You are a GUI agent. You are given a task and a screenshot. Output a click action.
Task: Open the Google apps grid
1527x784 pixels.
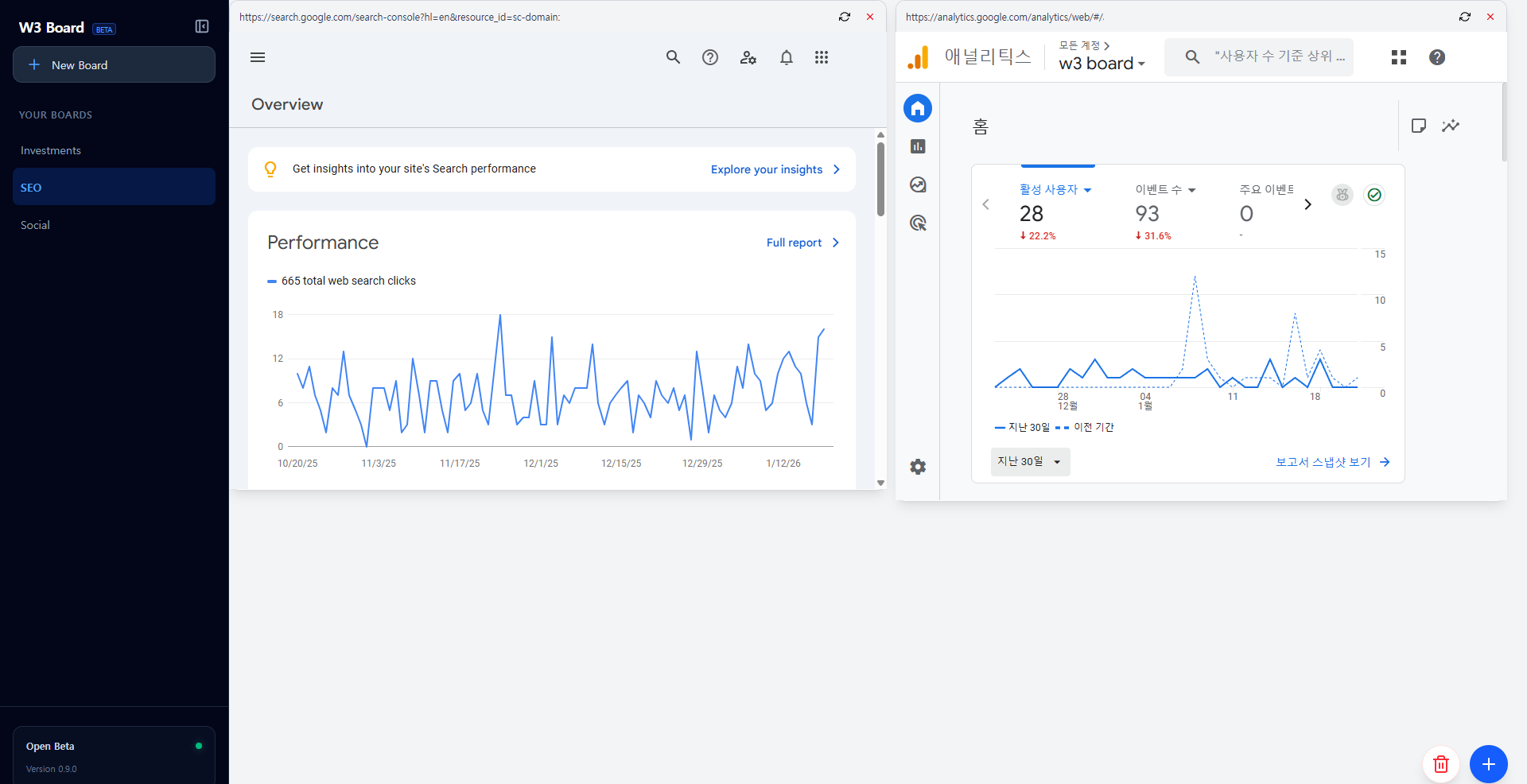(822, 57)
